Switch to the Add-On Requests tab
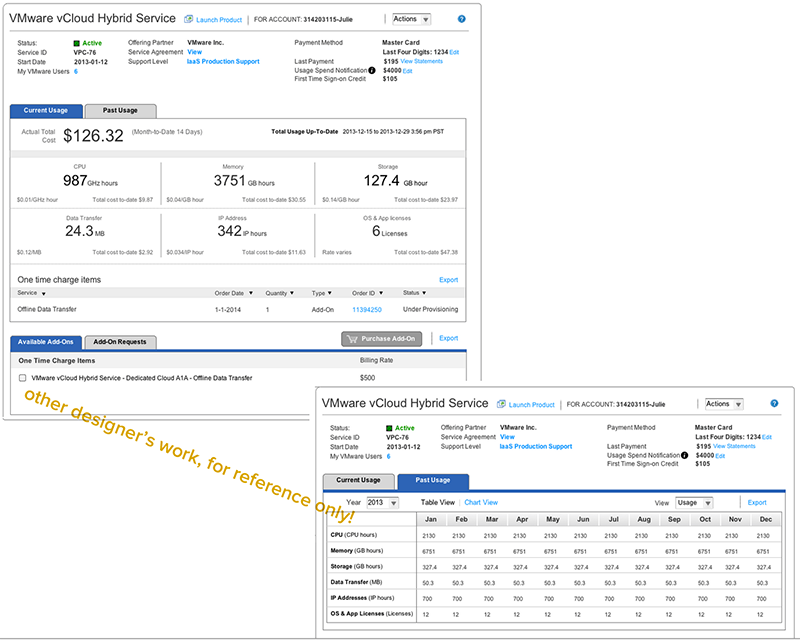 (119, 342)
